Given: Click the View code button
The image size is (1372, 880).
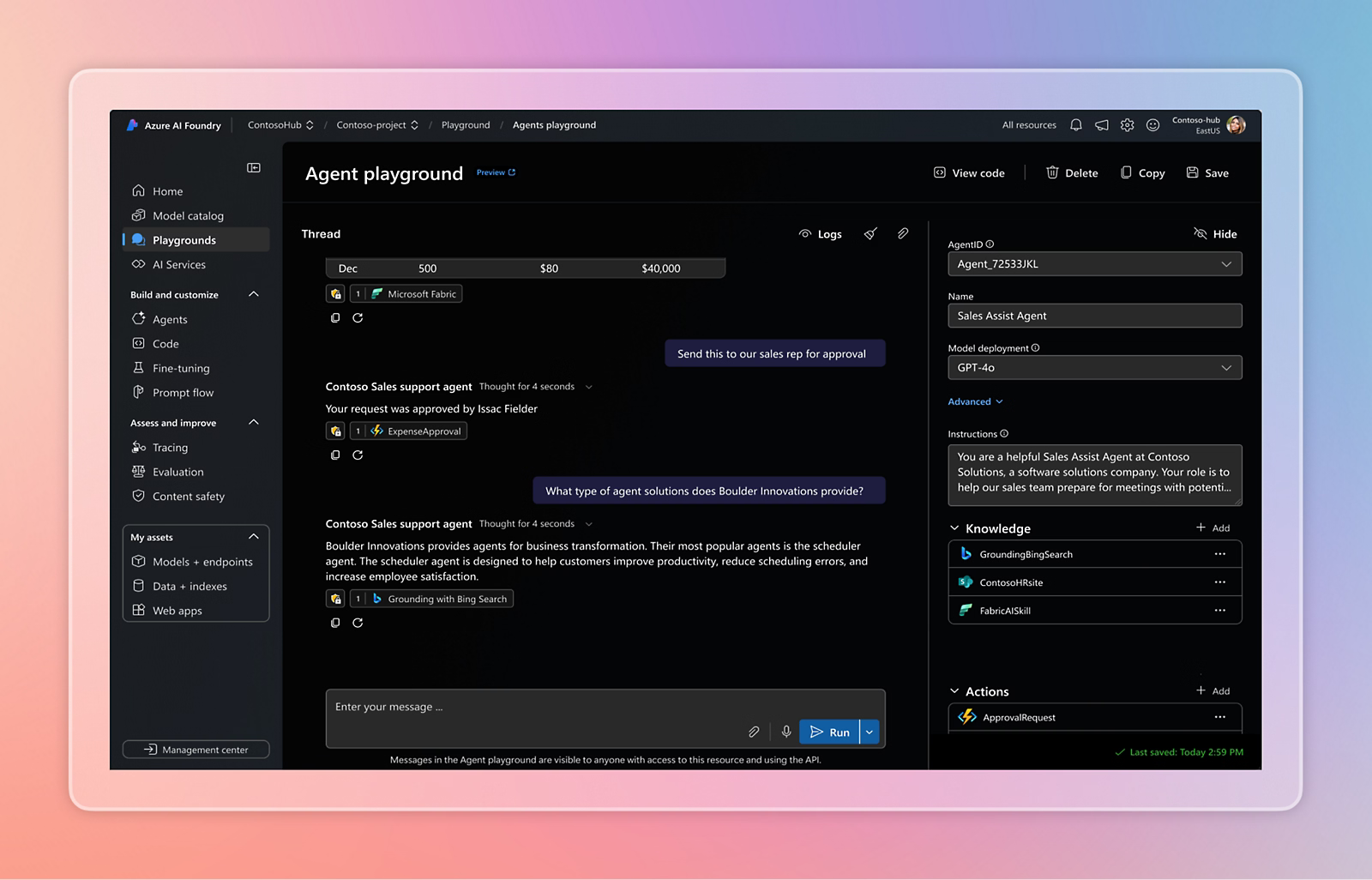Looking at the screenshot, I should (x=969, y=173).
